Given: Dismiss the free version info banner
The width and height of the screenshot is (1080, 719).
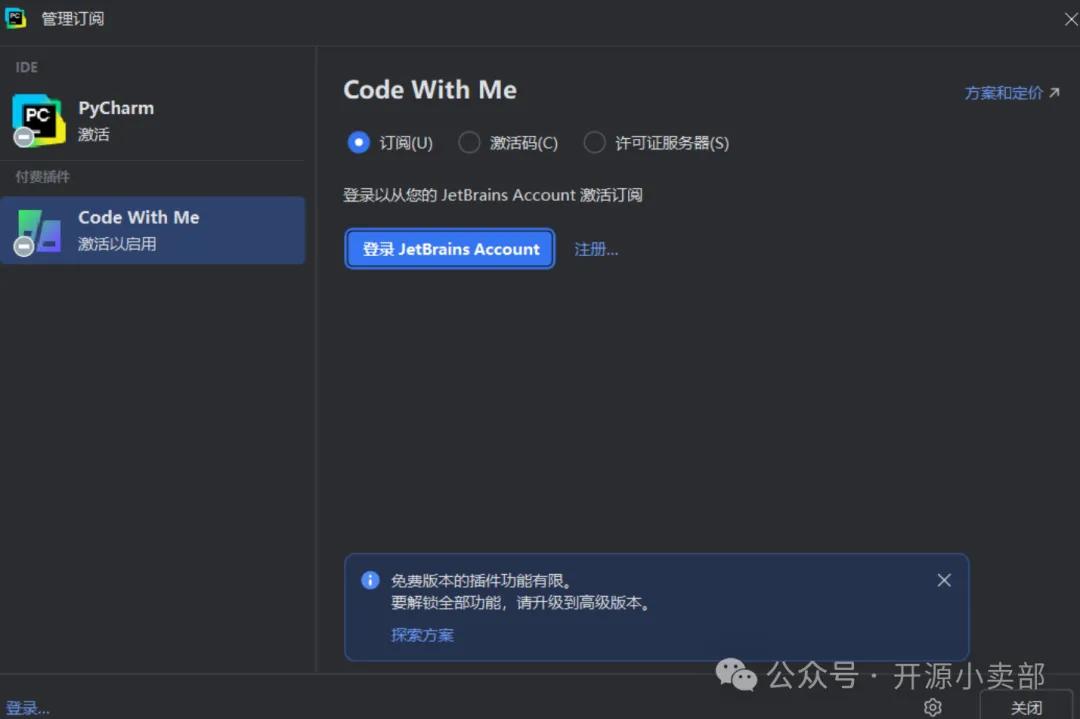Looking at the screenshot, I should coord(944,581).
